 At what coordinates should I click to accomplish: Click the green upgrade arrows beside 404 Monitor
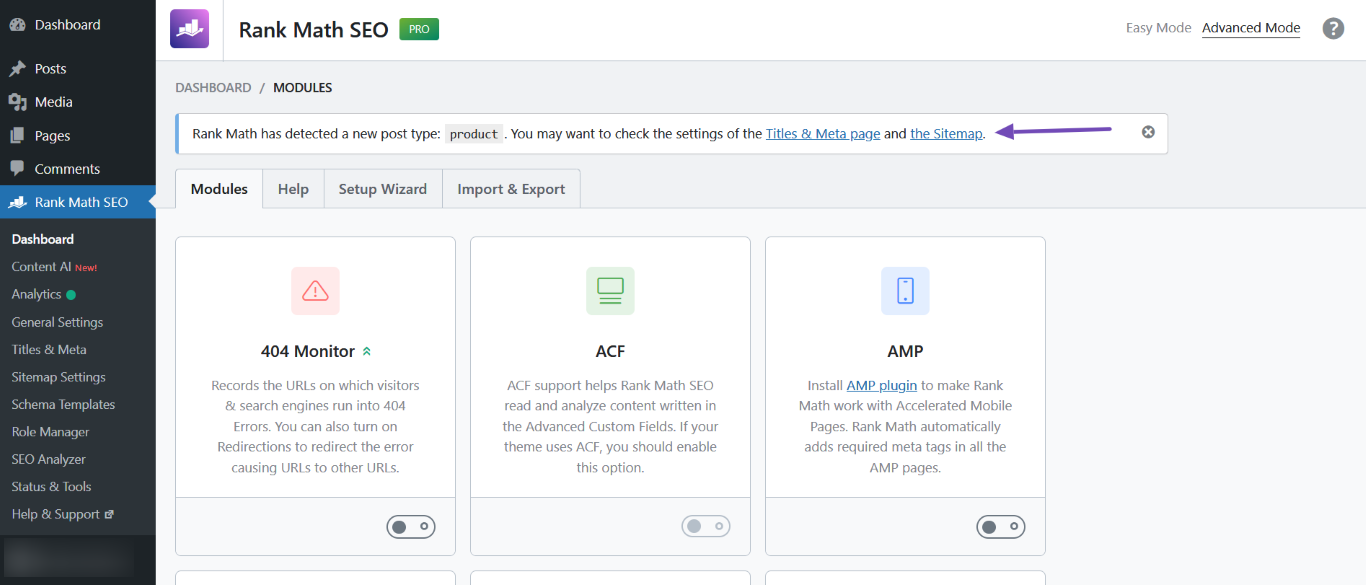tap(367, 351)
